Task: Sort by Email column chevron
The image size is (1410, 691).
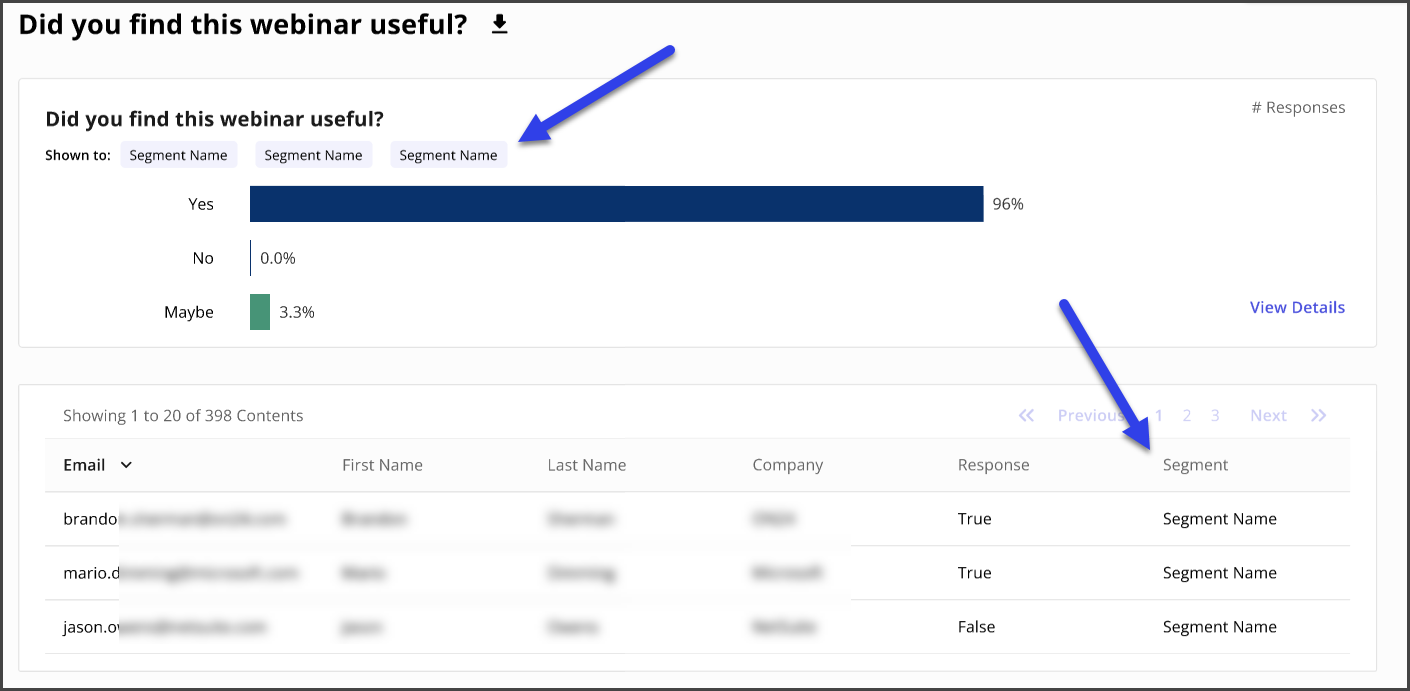Action: click(126, 465)
